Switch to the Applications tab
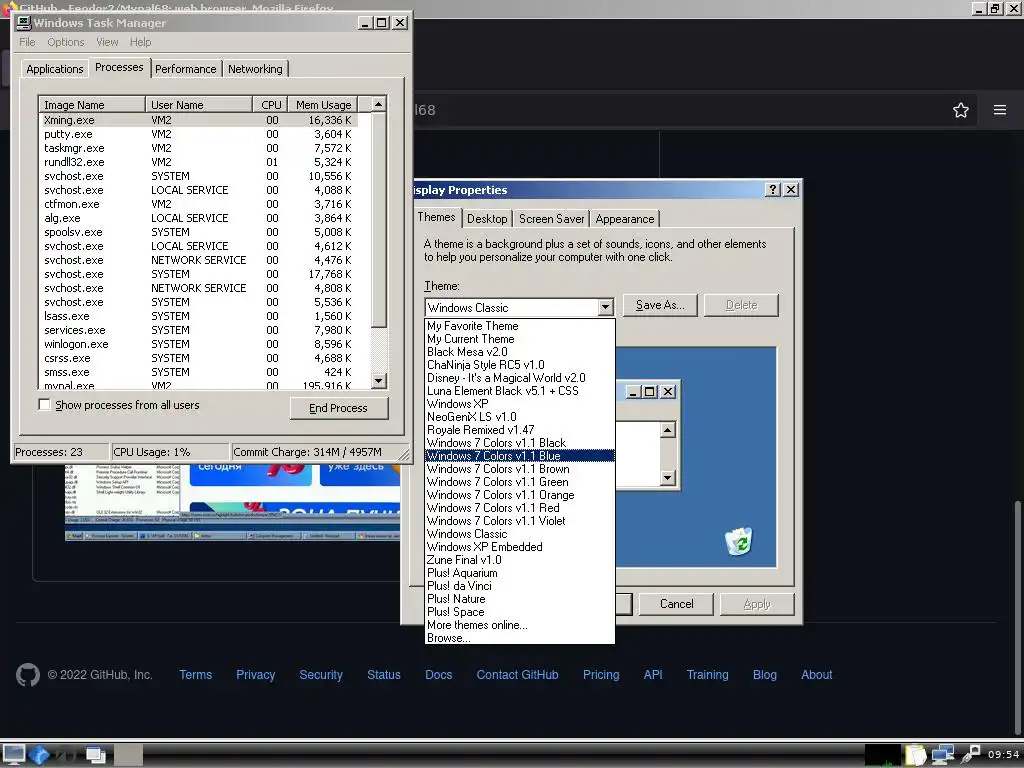The height and width of the screenshot is (768, 1024). point(55,69)
